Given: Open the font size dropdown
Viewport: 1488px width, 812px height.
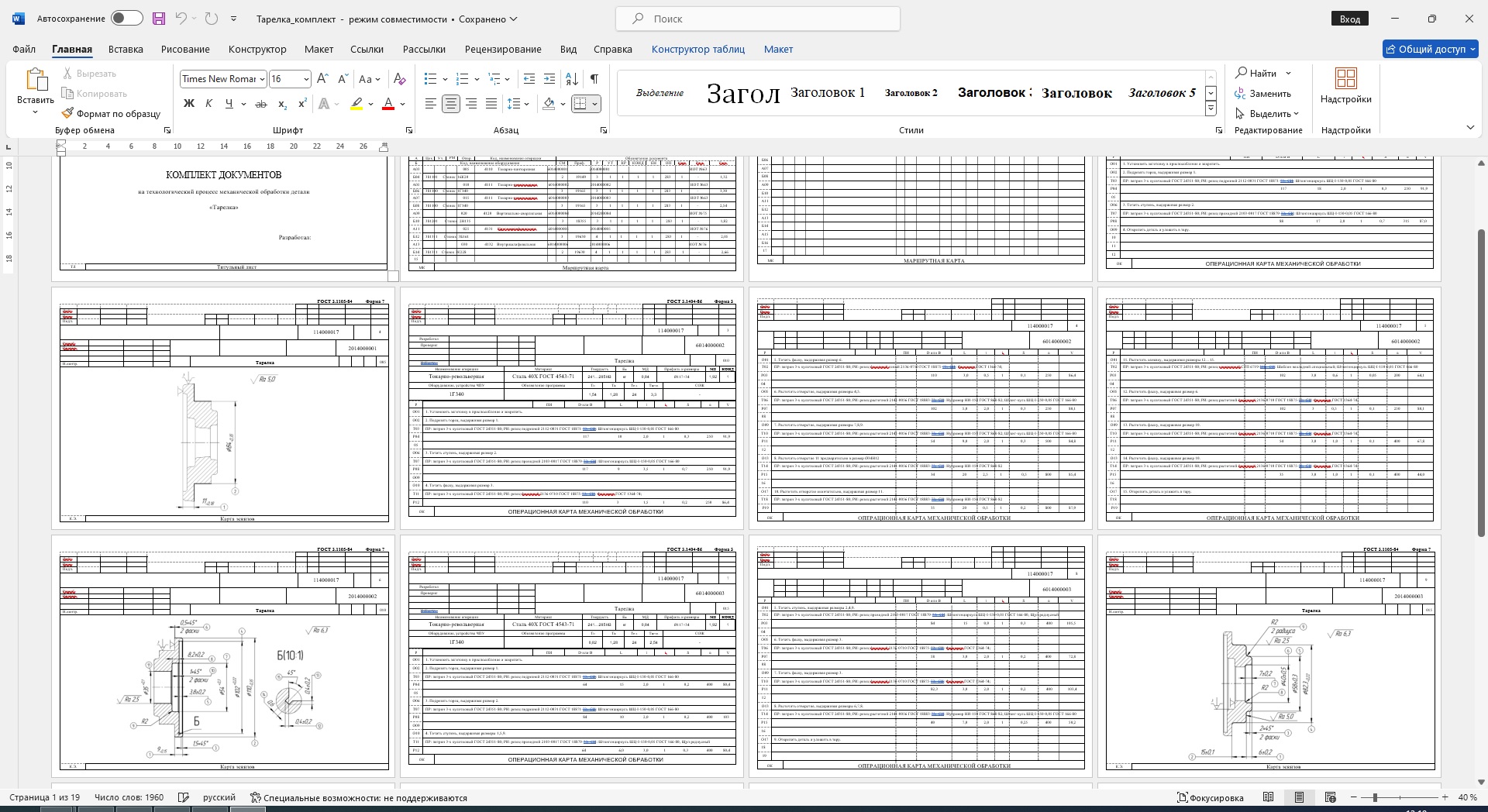Looking at the screenshot, I should tap(306, 79).
